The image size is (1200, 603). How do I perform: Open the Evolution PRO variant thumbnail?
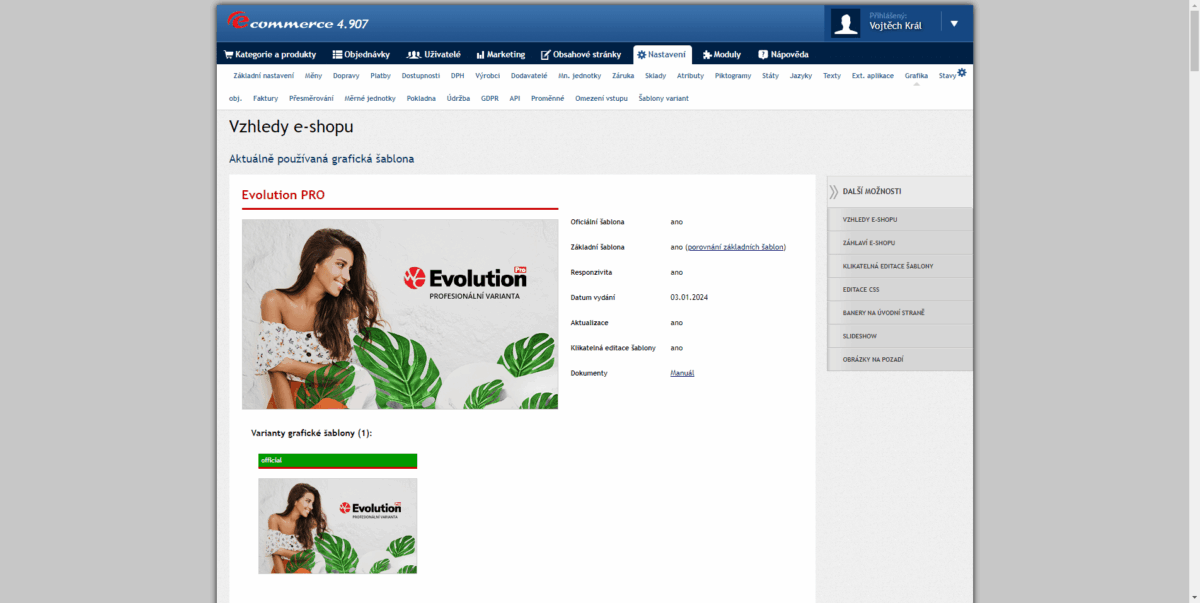pyautogui.click(x=337, y=525)
